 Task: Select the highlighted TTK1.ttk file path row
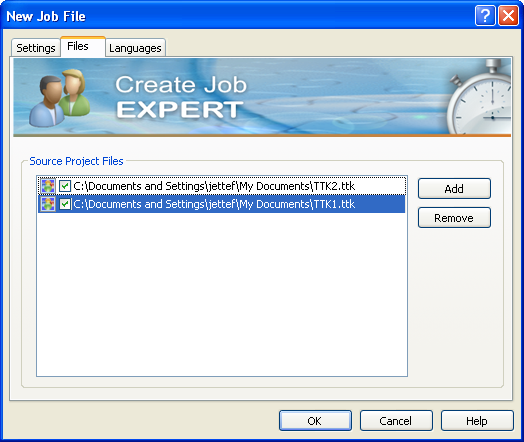click(222, 204)
